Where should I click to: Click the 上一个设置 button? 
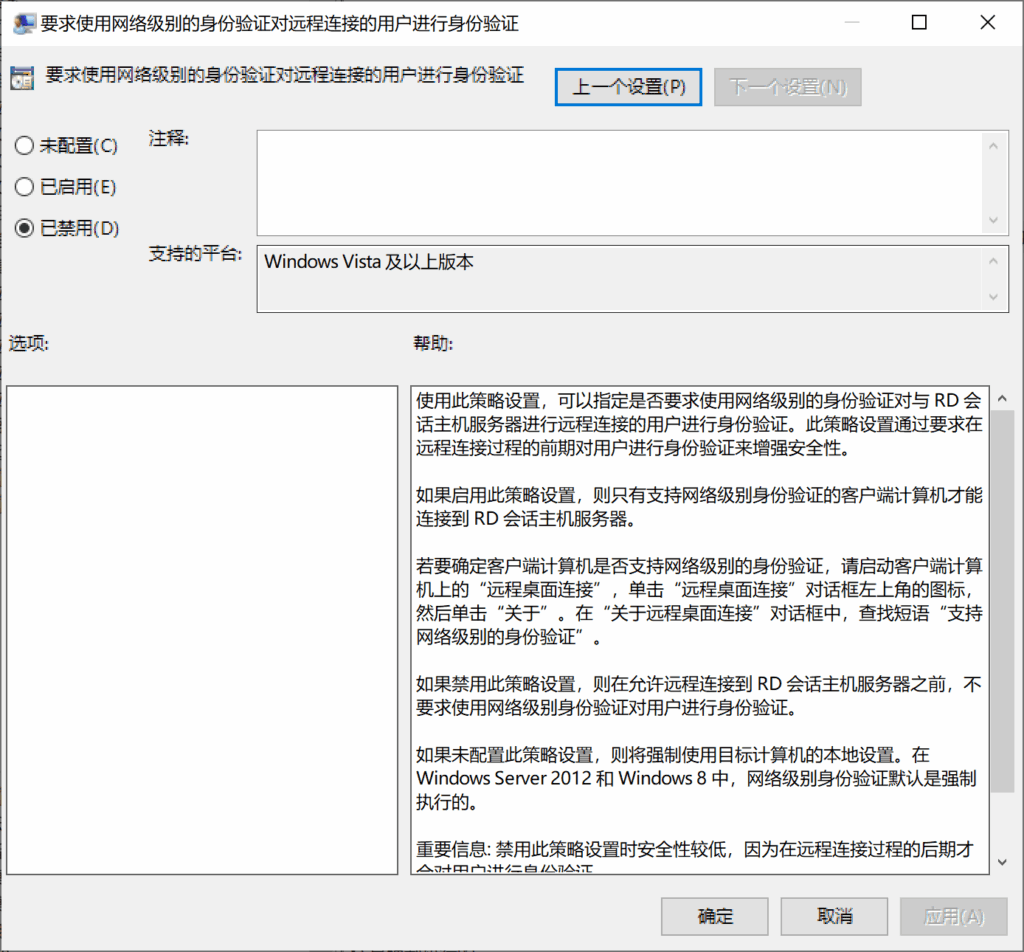(628, 87)
